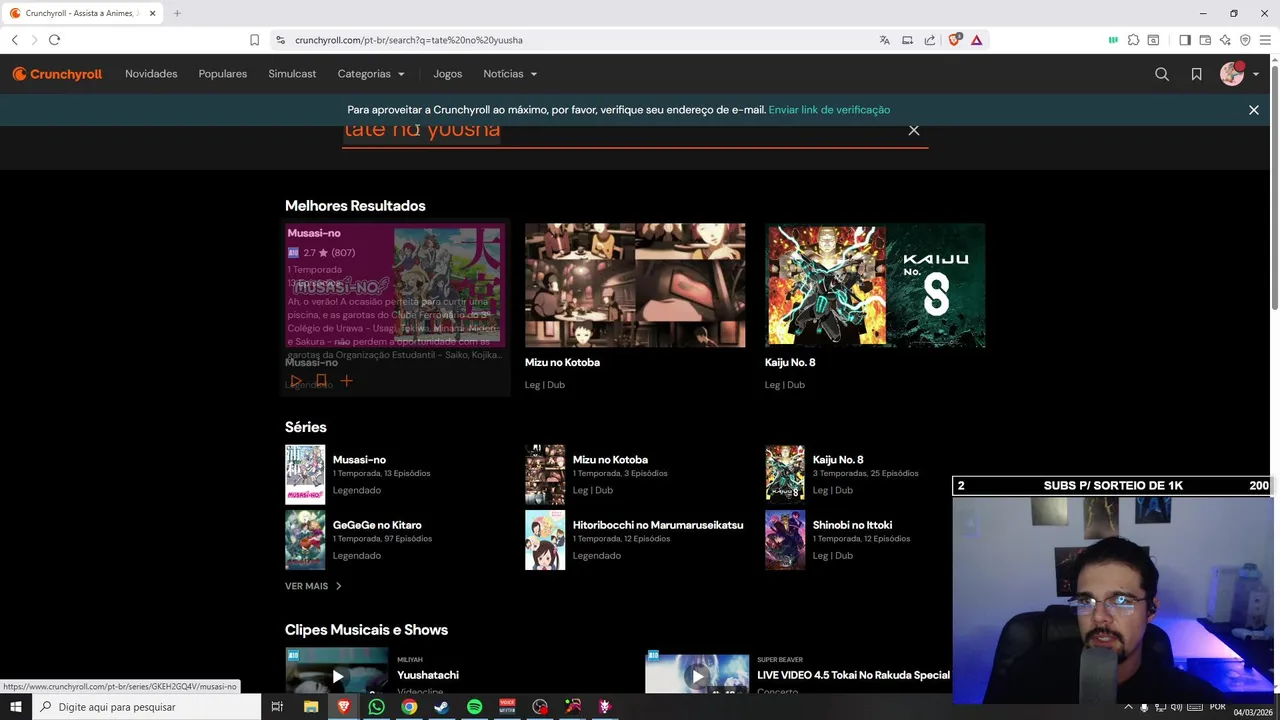Open the search magnifier in Crunchyroll header
This screenshot has height=720, width=1280.
click(1162, 74)
